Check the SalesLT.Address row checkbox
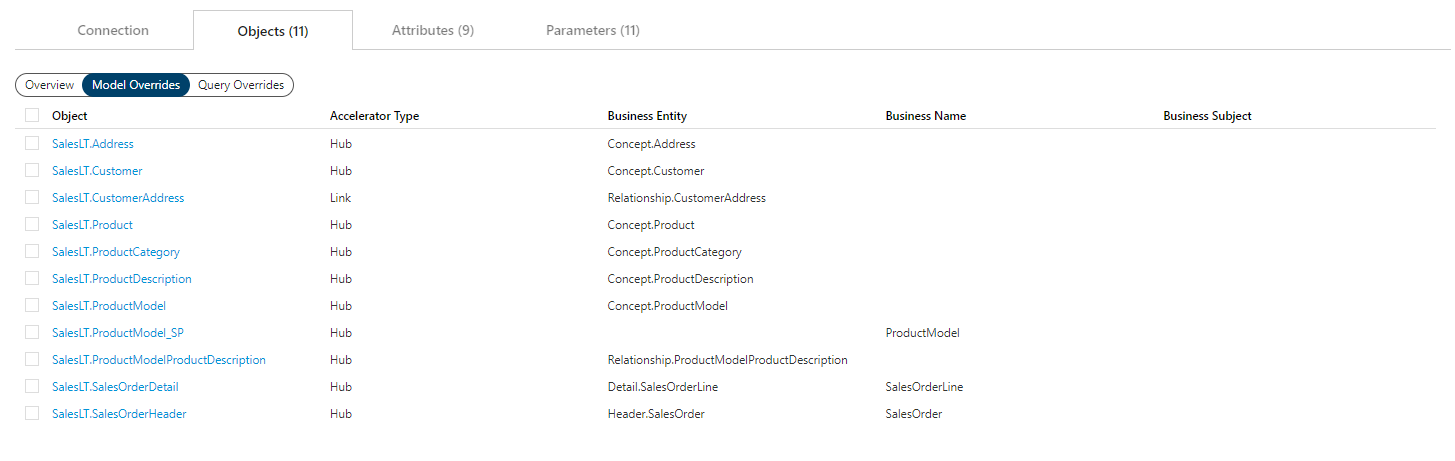 pos(32,144)
